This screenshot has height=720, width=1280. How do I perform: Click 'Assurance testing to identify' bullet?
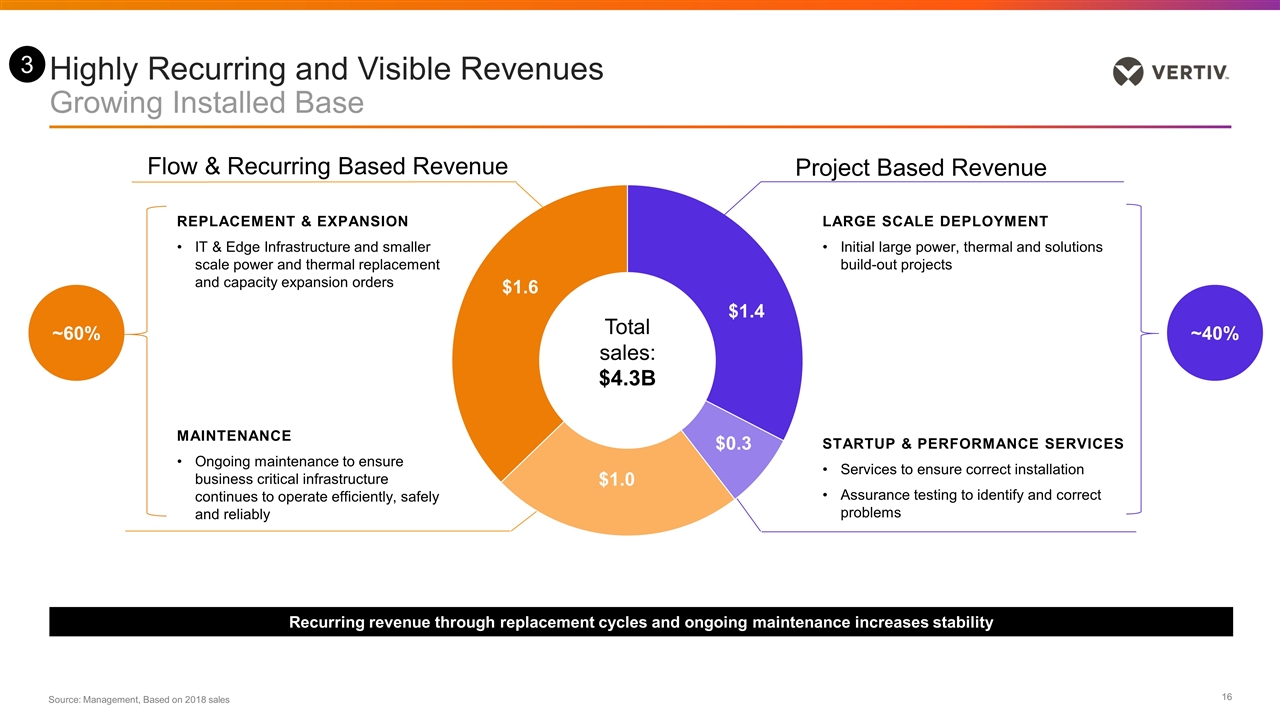coord(962,504)
